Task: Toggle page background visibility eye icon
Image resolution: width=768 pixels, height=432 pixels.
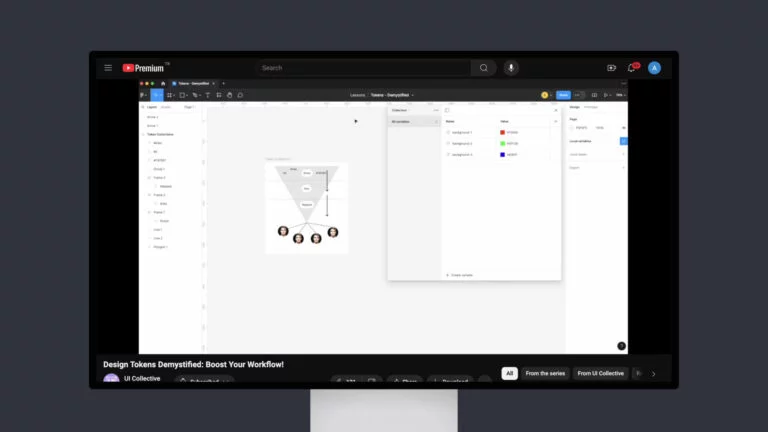Action: click(x=624, y=128)
